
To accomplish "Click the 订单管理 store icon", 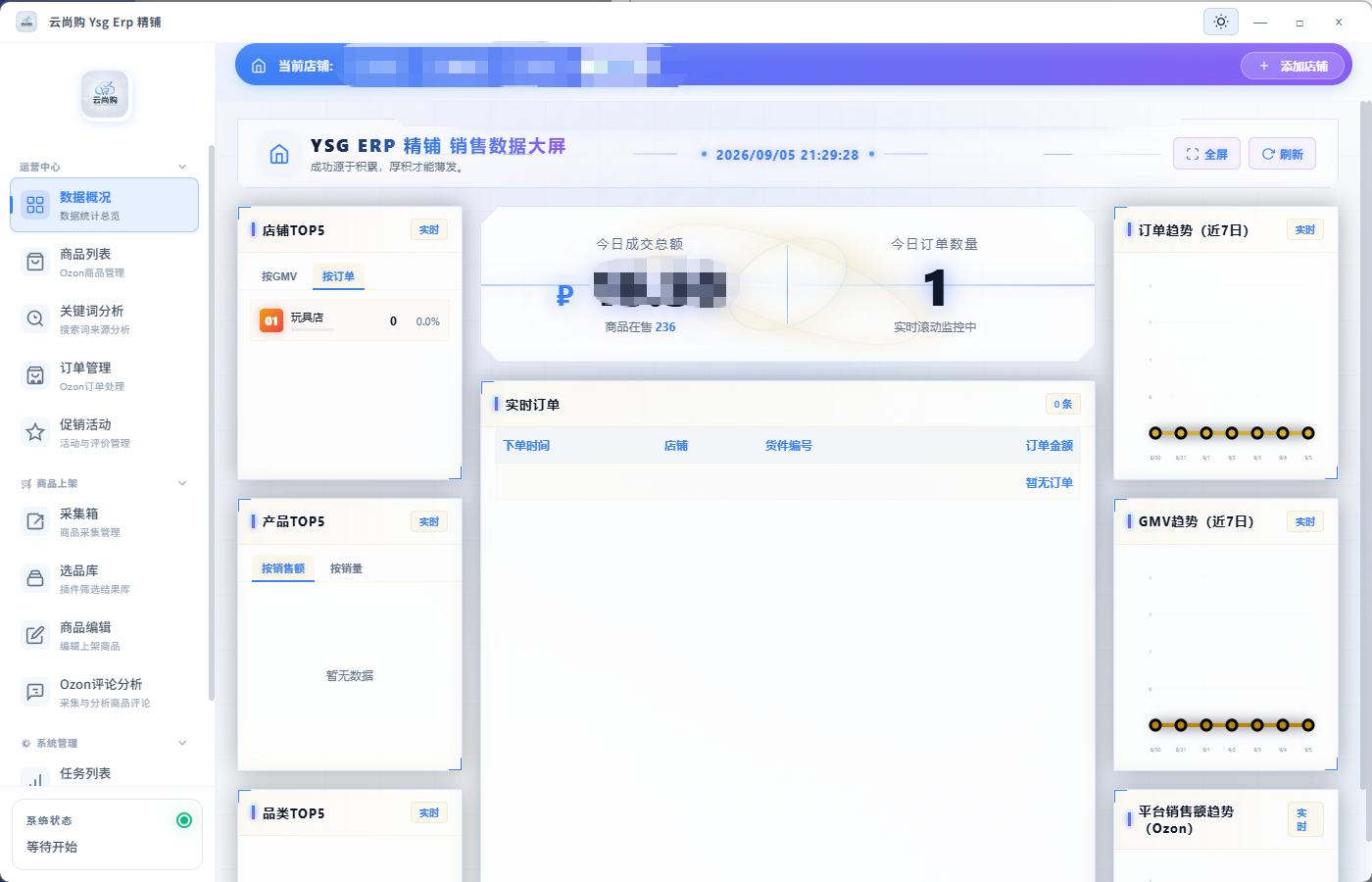I will click(35, 375).
